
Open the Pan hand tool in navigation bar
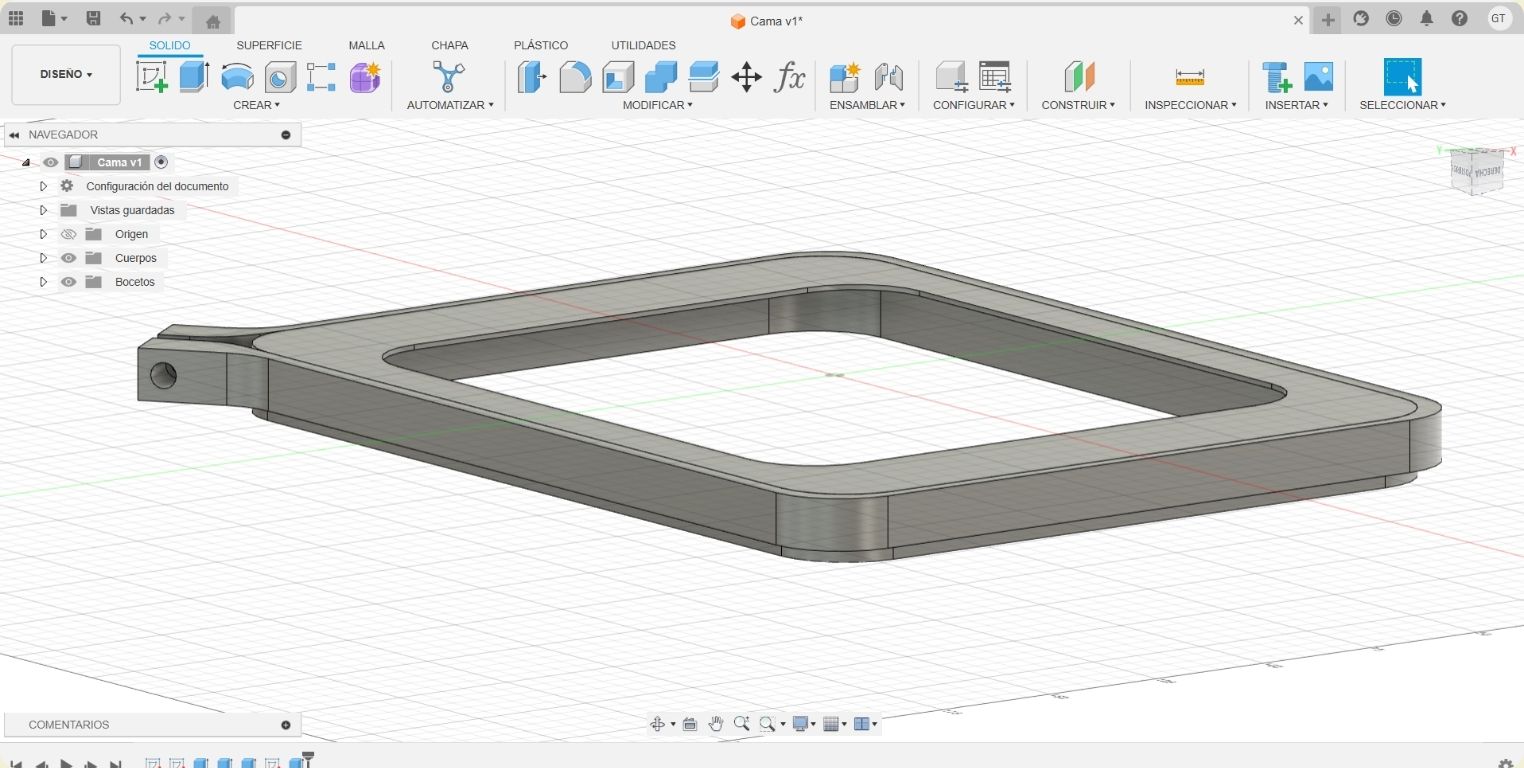coord(716,724)
